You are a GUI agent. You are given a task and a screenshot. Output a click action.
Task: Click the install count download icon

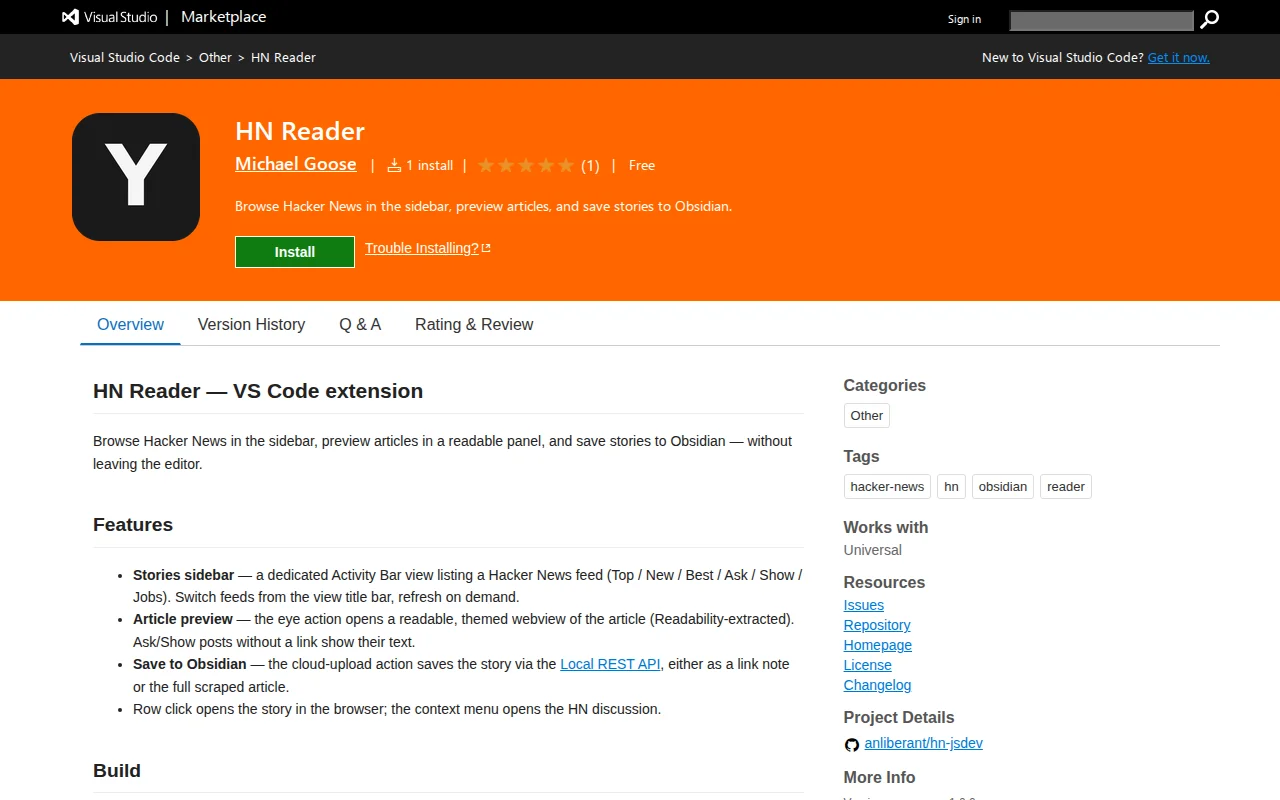394,165
